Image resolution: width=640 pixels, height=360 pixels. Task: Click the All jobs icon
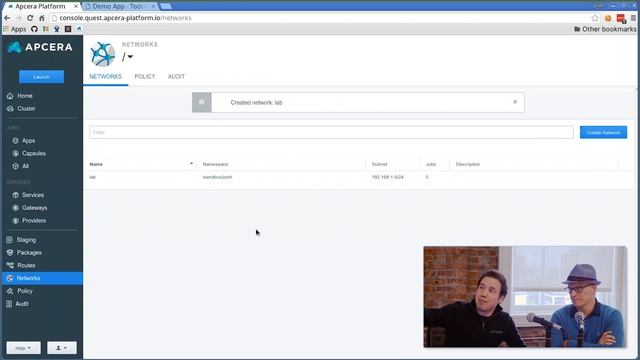pos(16,166)
